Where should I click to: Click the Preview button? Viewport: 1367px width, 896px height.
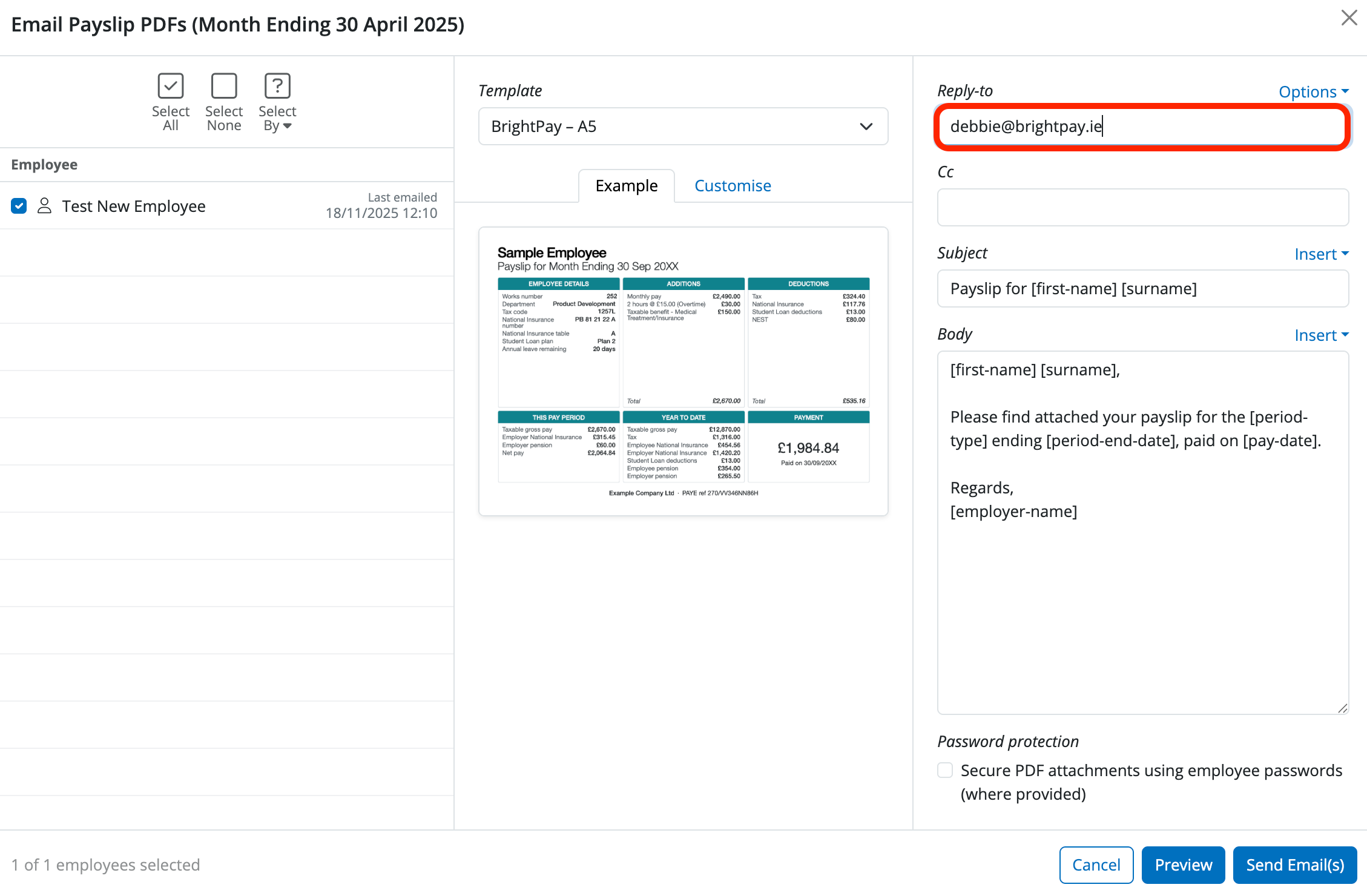tap(1183, 865)
